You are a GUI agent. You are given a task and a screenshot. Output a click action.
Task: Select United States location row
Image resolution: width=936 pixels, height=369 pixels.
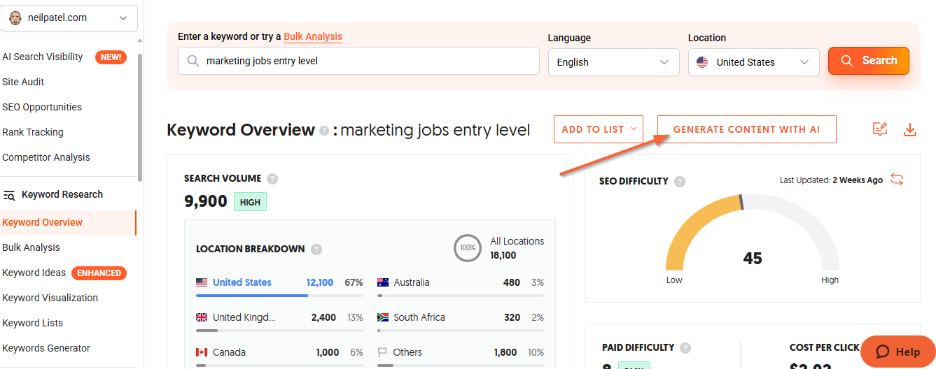[279, 287]
